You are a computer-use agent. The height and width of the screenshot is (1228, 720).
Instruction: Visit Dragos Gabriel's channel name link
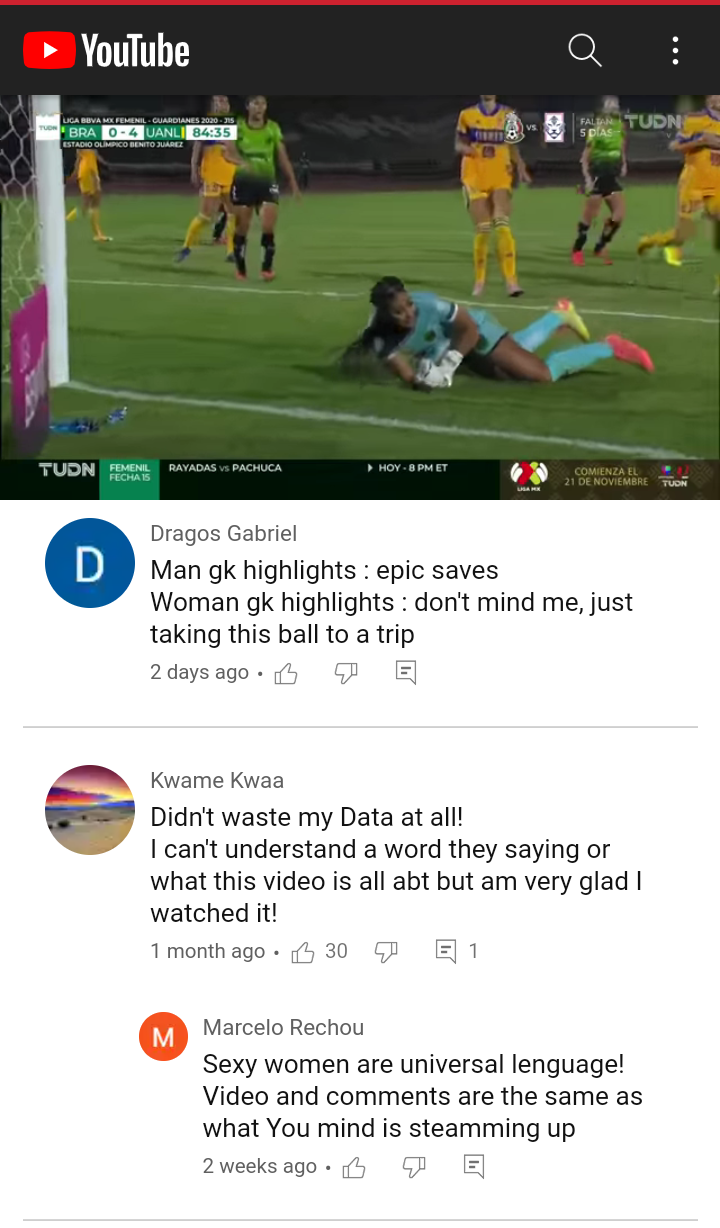pos(223,534)
